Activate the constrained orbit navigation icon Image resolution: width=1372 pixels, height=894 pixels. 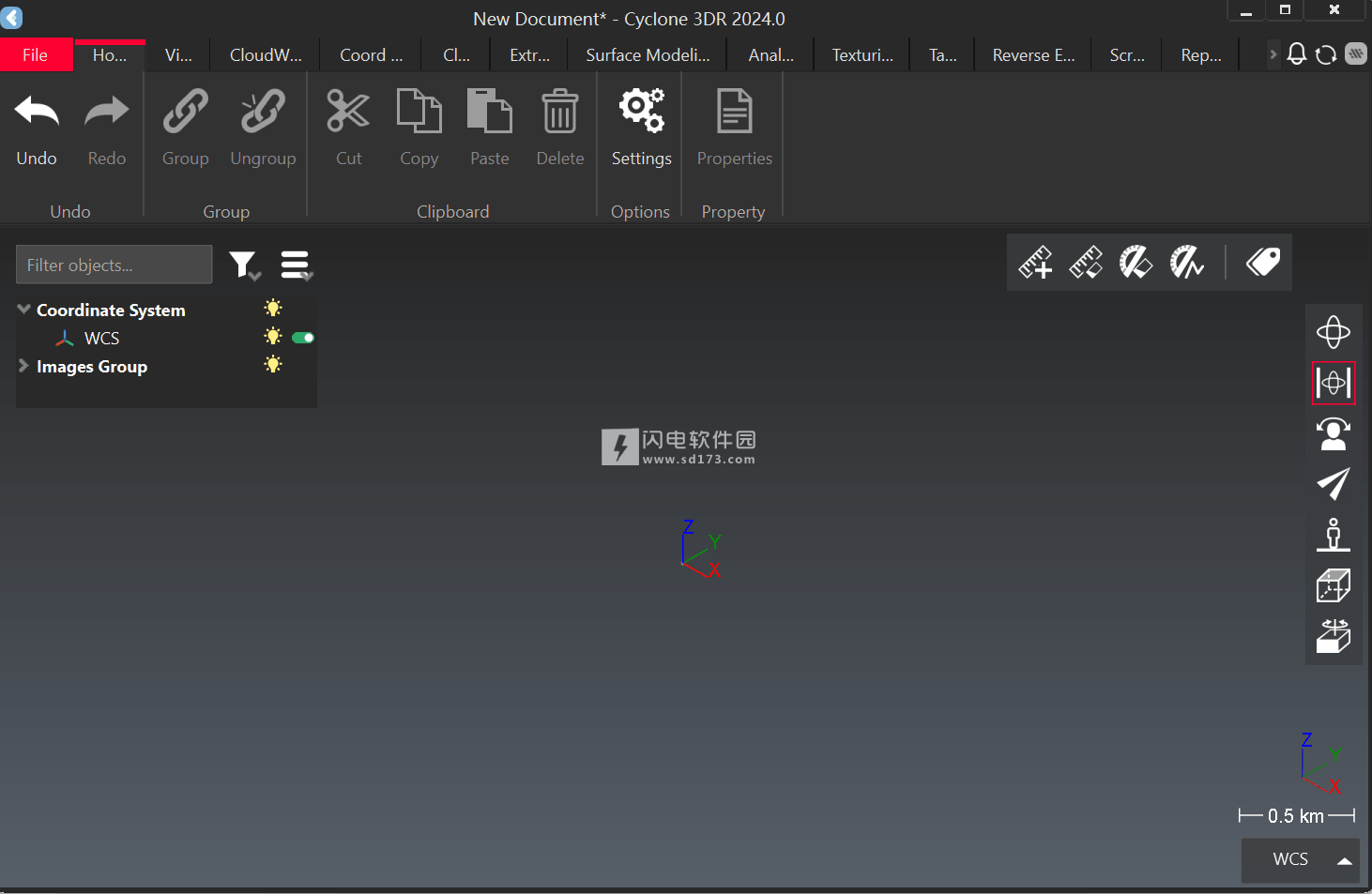(x=1334, y=383)
